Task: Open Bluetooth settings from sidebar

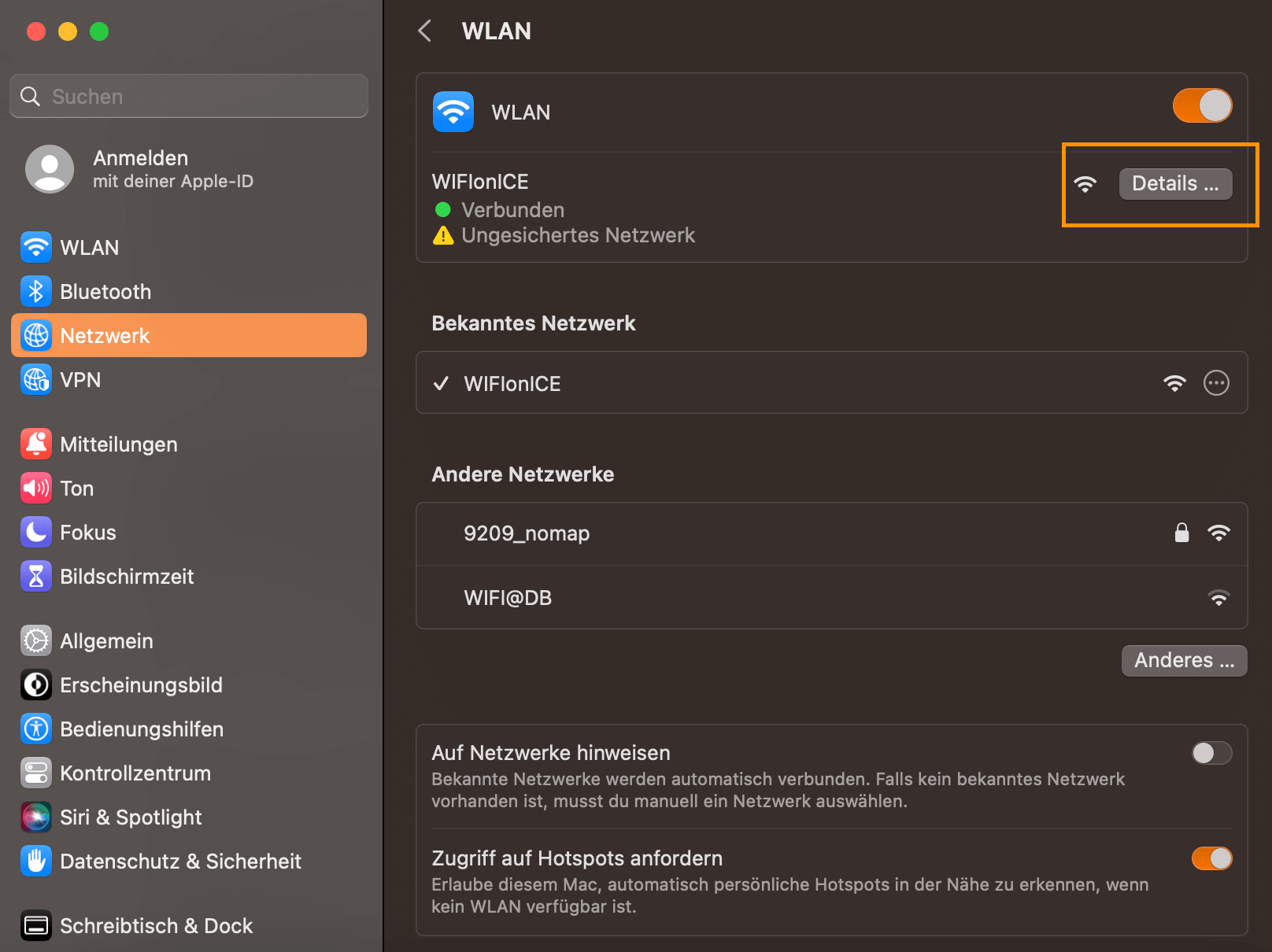Action: click(x=35, y=291)
